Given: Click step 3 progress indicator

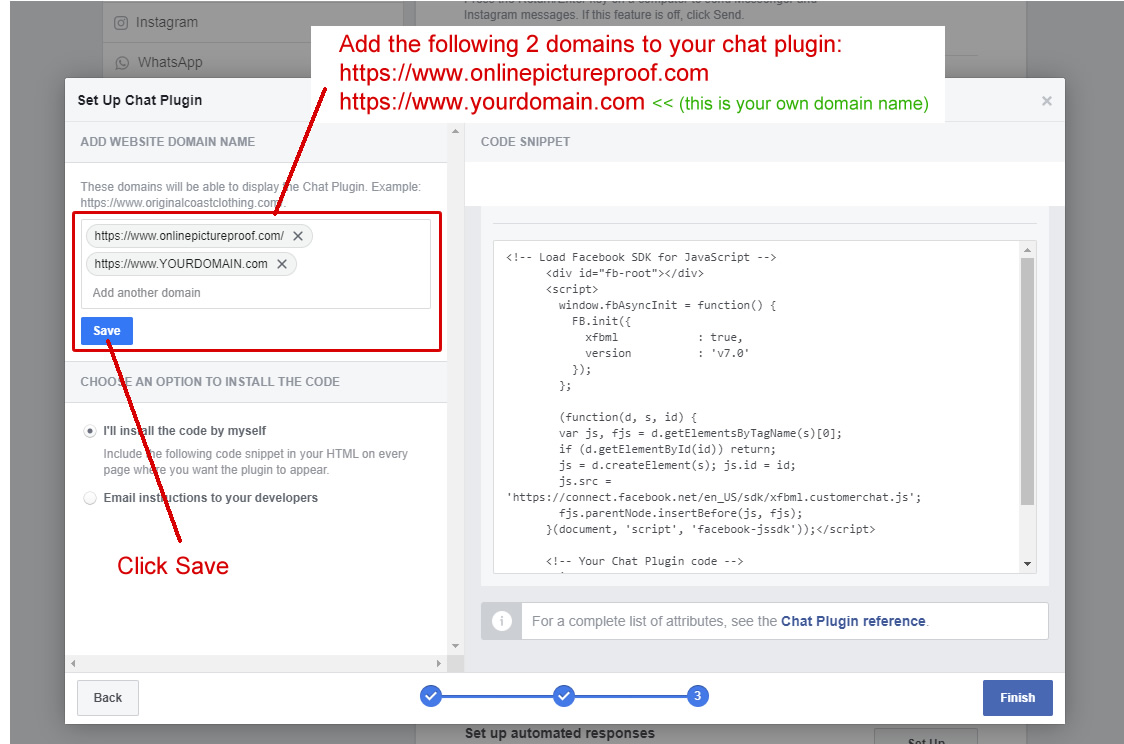Looking at the screenshot, I should (697, 695).
